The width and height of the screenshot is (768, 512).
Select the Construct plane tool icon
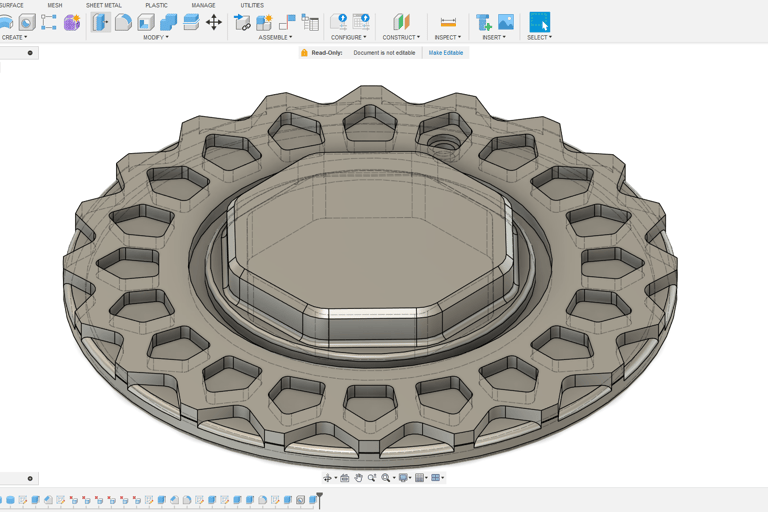[401, 22]
